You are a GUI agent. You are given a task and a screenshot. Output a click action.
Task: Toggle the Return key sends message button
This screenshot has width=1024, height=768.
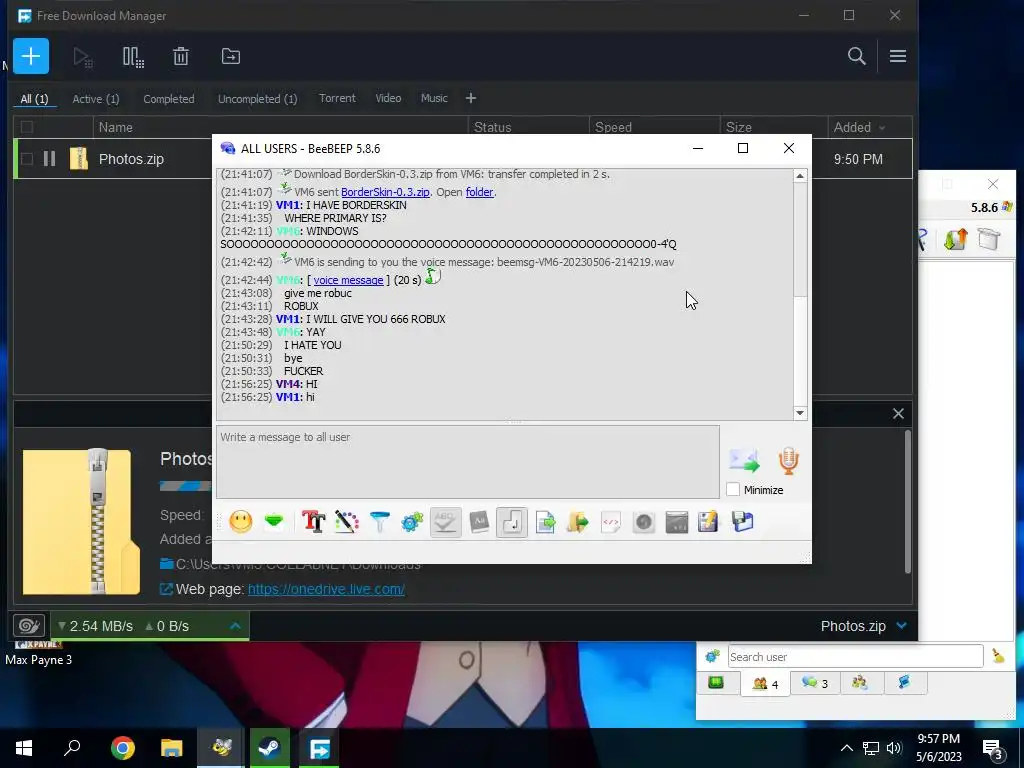(x=512, y=522)
